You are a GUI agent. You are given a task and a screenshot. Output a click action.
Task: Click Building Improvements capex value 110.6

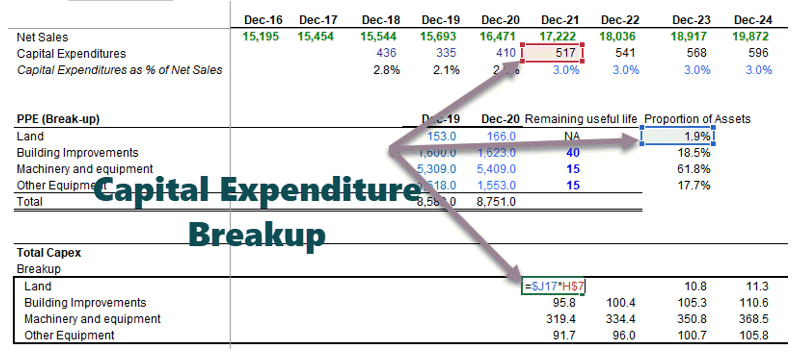(x=755, y=303)
